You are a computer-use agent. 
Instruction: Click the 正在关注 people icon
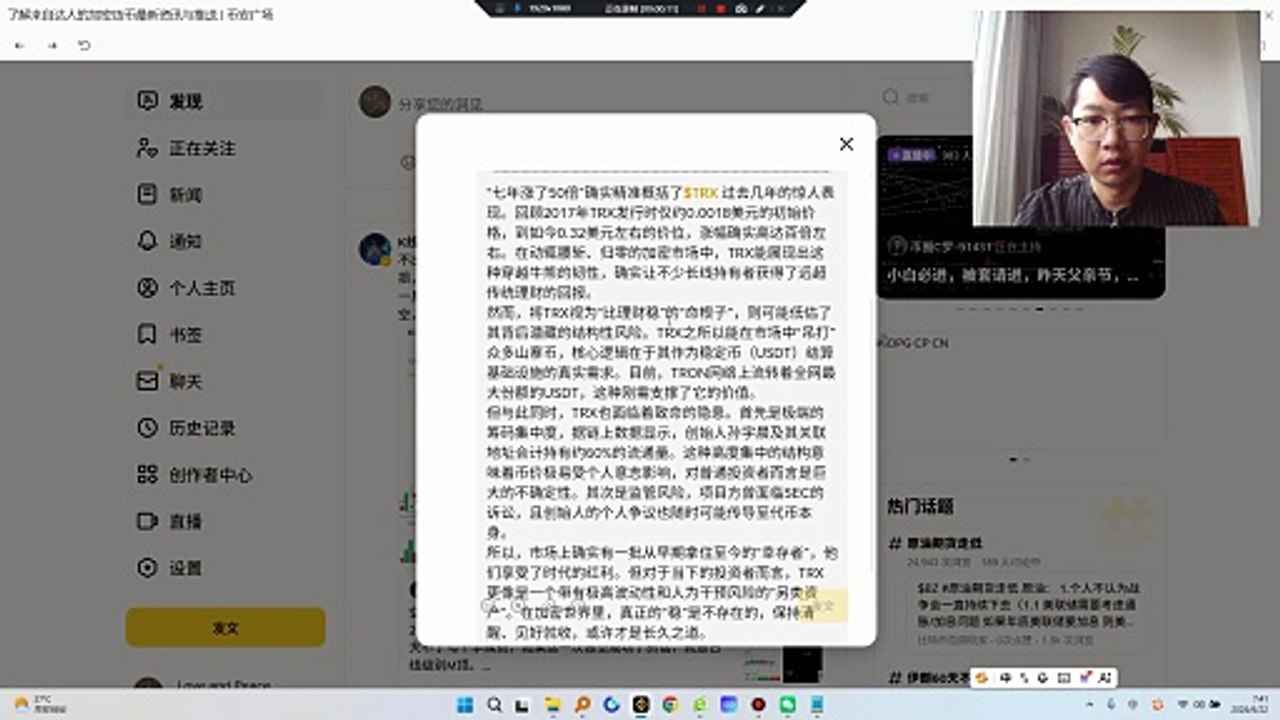(x=147, y=148)
